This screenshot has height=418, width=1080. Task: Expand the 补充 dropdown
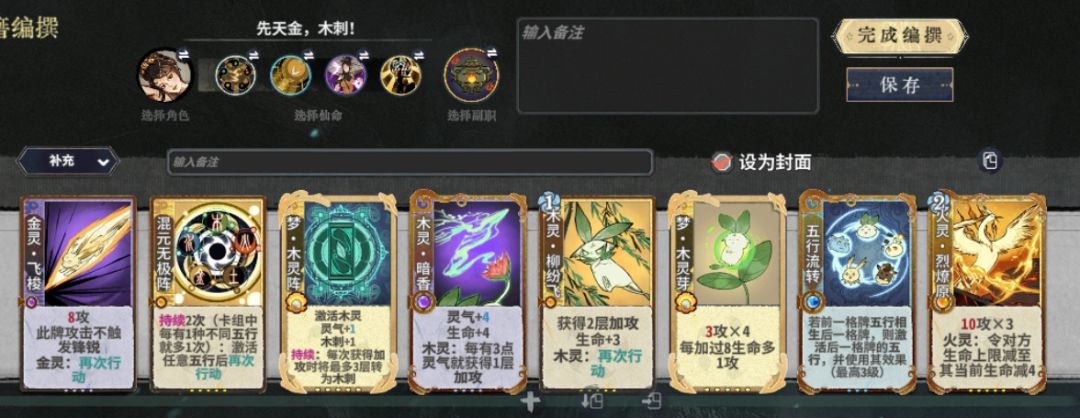(x=69, y=162)
